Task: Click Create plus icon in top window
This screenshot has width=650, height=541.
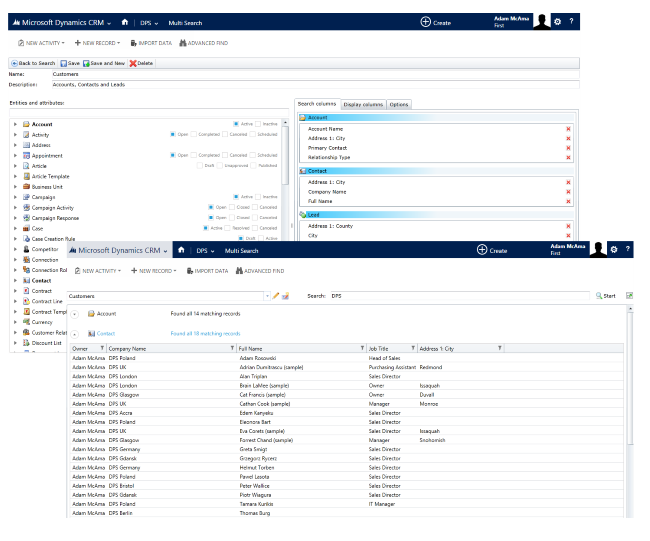Action: pyautogui.click(x=426, y=22)
